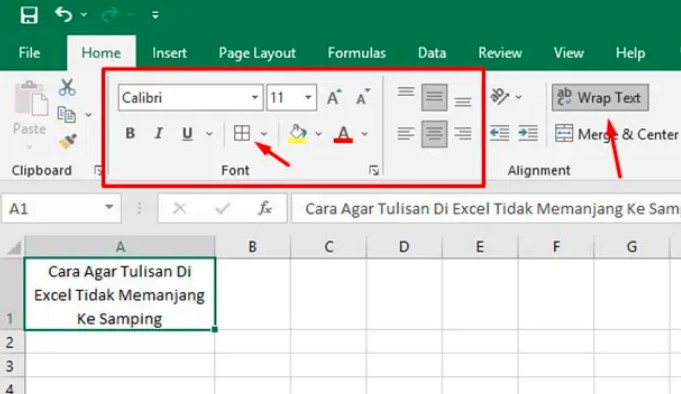Open the File tab
Image resolution: width=681 pixels, height=394 pixels.
pos(29,53)
